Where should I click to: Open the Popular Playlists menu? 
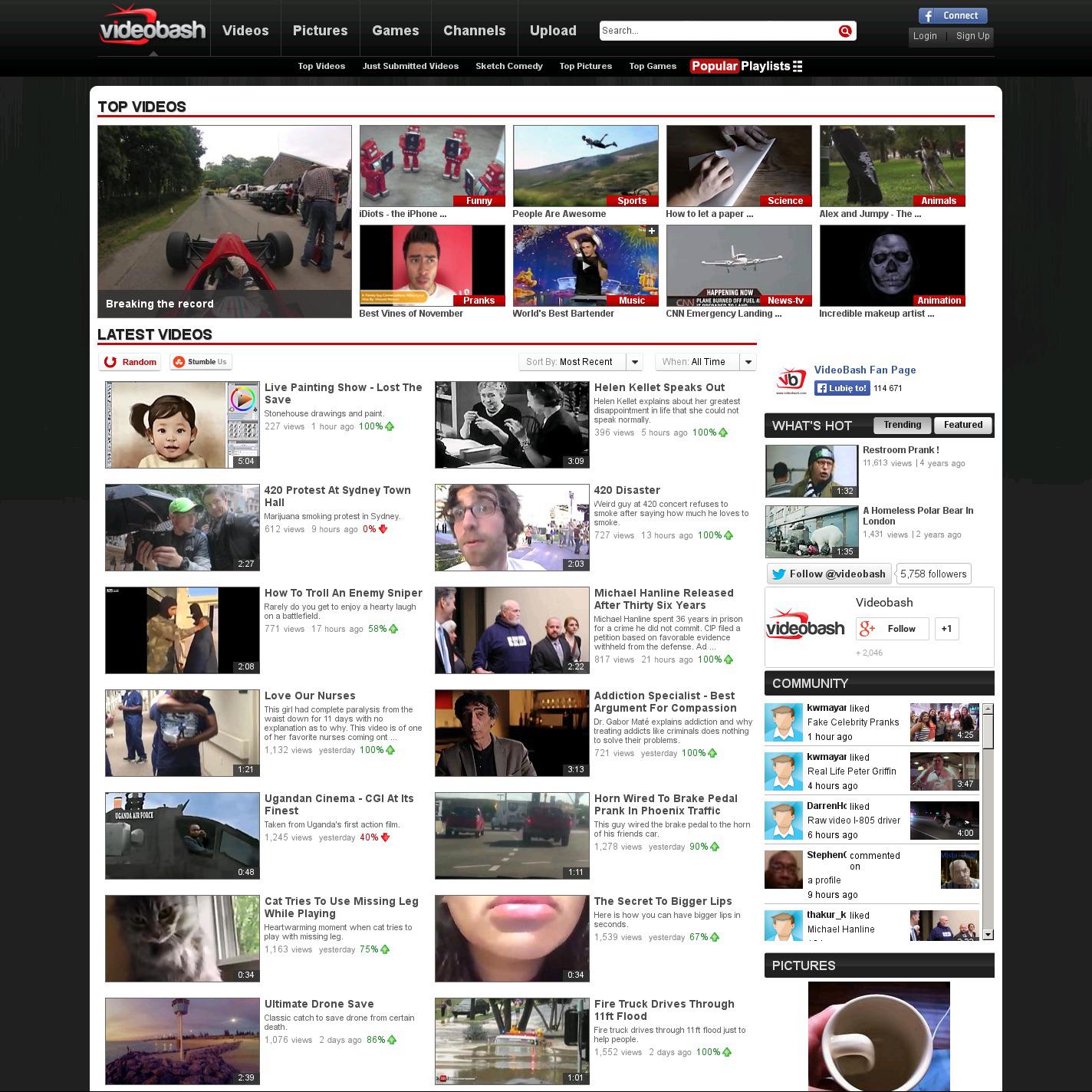tap(746, 66)
